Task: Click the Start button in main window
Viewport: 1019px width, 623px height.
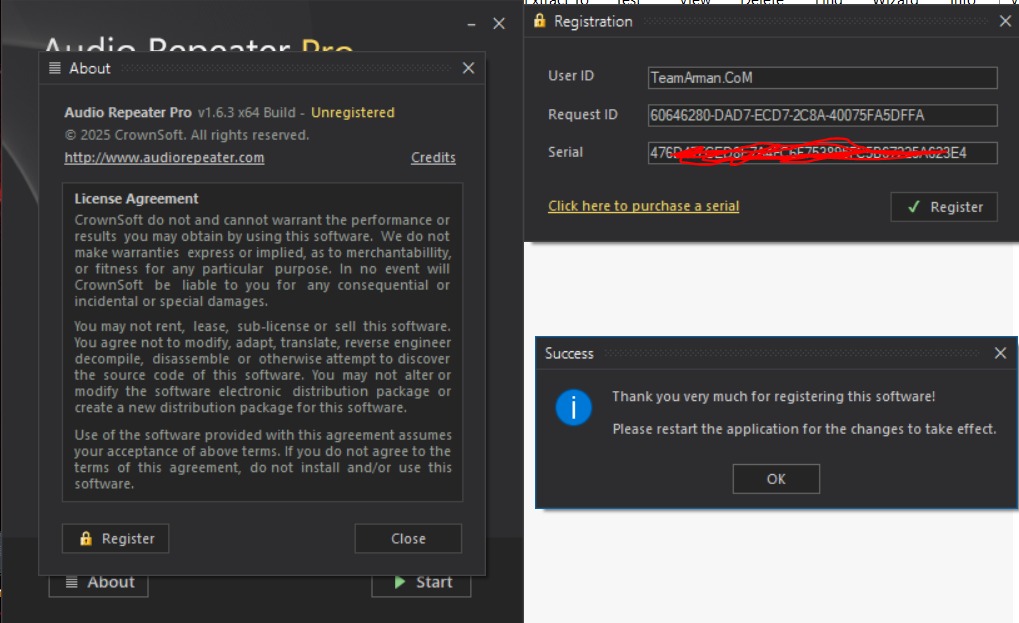Action: (x=421, y=583)
